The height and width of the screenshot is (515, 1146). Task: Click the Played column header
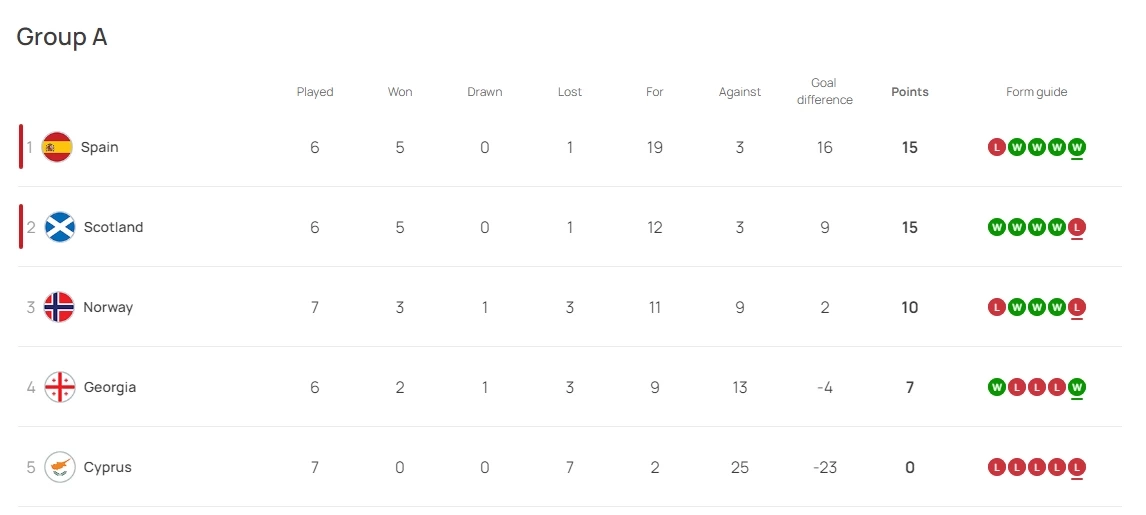pos(315,92)
